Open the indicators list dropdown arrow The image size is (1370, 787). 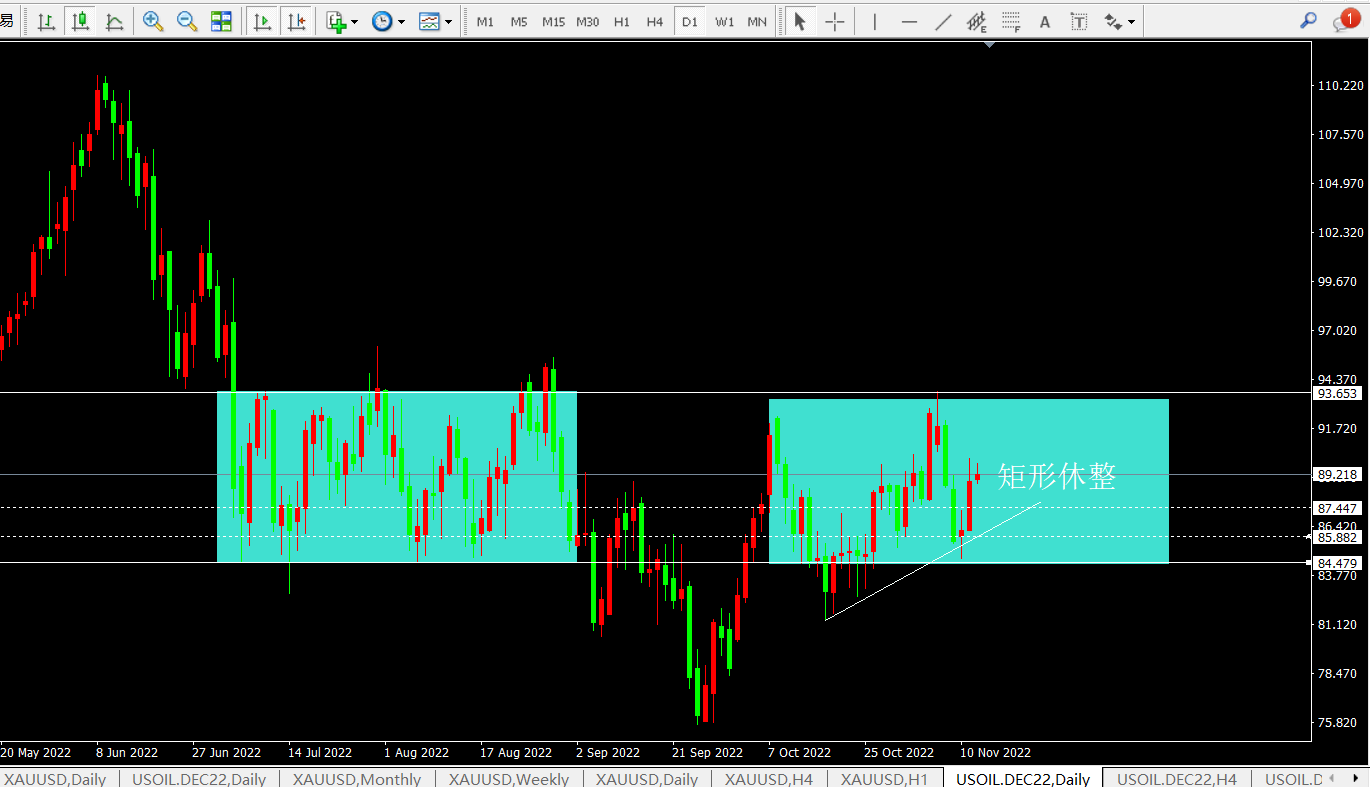[354, 22]
